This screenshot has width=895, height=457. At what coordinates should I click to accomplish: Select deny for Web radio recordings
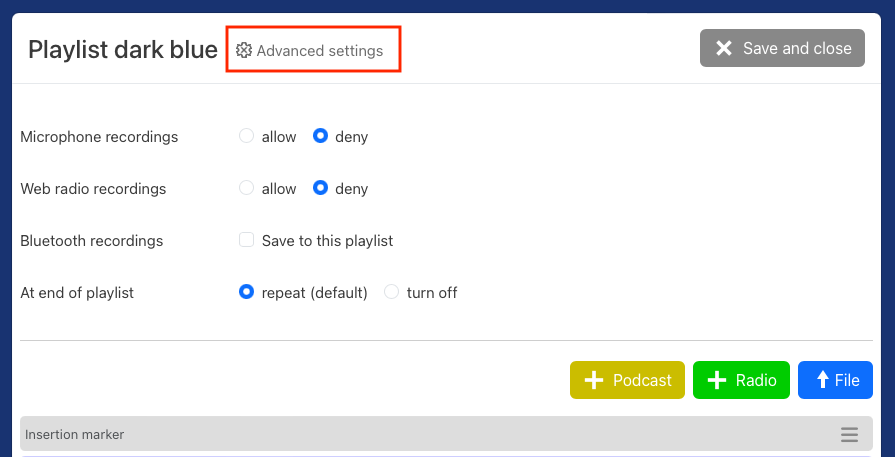321,189
